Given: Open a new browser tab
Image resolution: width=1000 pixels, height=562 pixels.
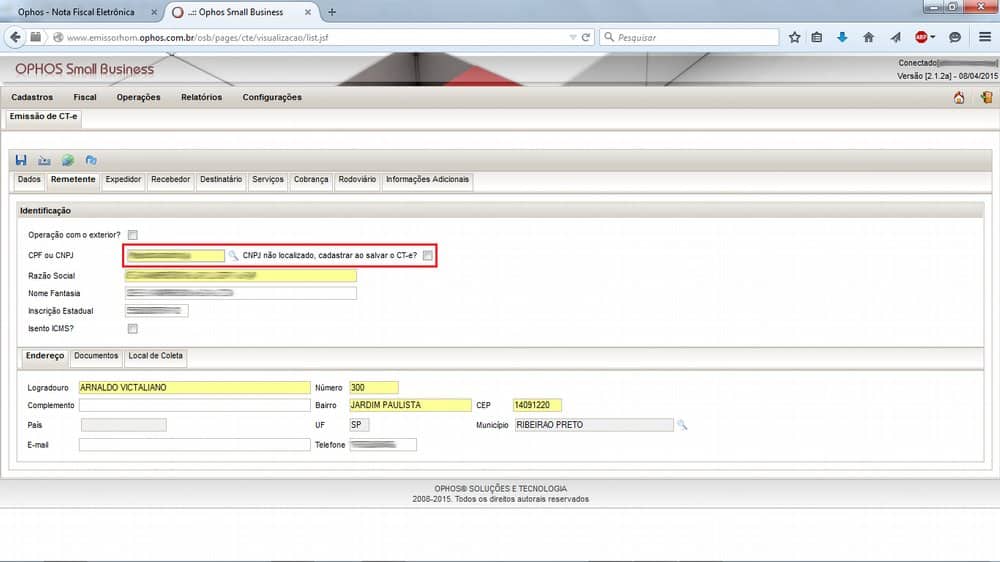Looking at the screenshot, I should [x=332, y=12].
